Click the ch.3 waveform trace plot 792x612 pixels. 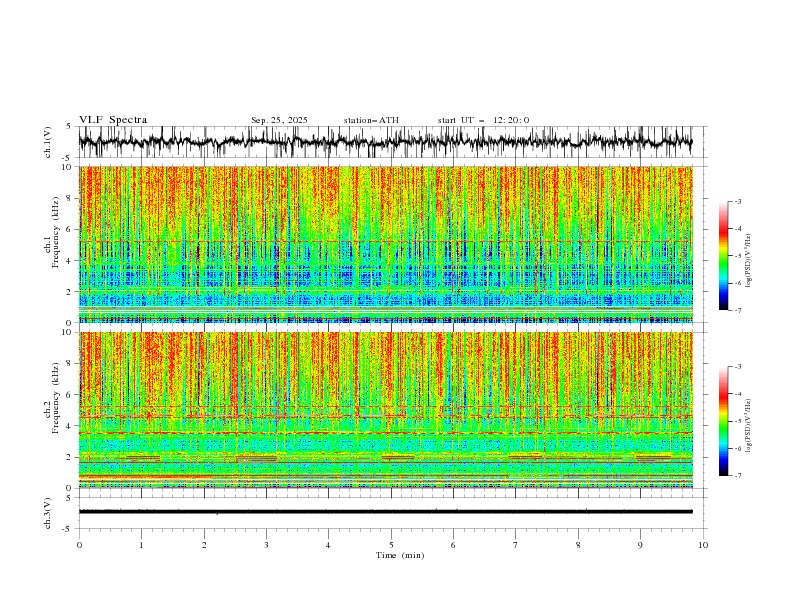[386, 512]
